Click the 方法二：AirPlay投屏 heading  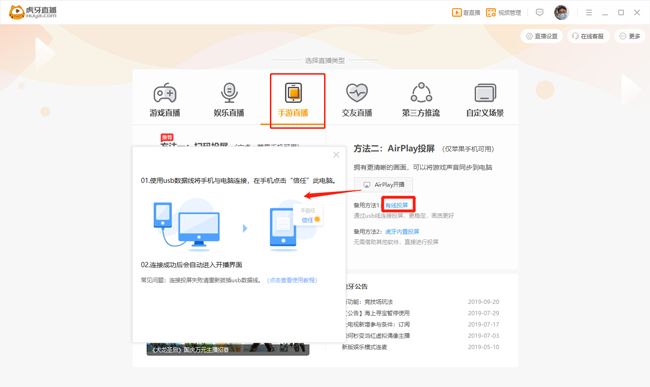click(394, 148)
